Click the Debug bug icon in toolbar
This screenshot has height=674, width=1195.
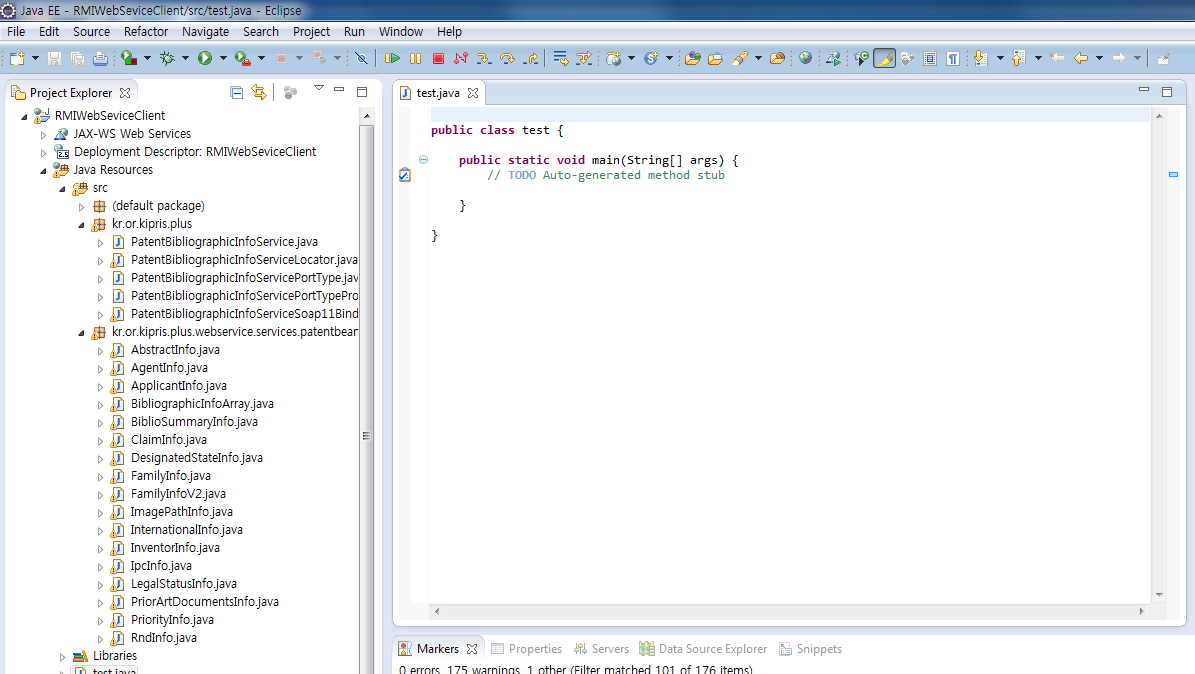coord(167,59)
